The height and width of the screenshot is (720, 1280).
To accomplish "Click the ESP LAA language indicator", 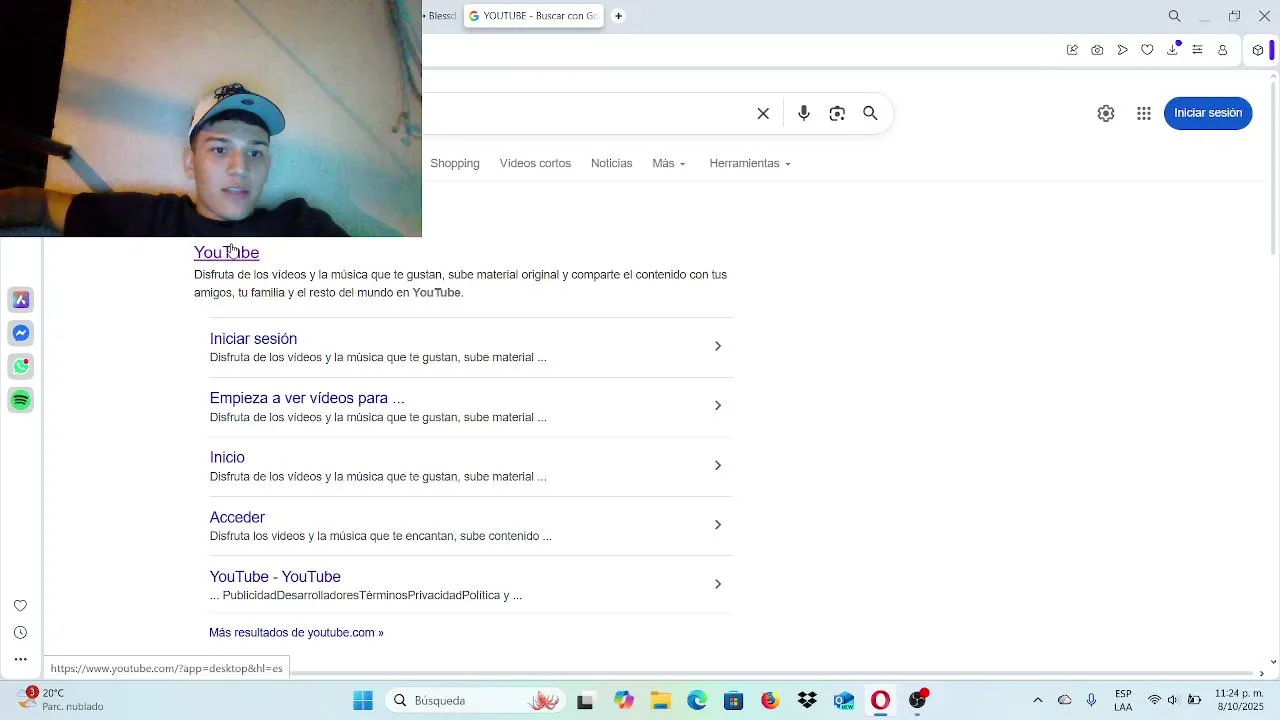I will [x=1123, y=700].
